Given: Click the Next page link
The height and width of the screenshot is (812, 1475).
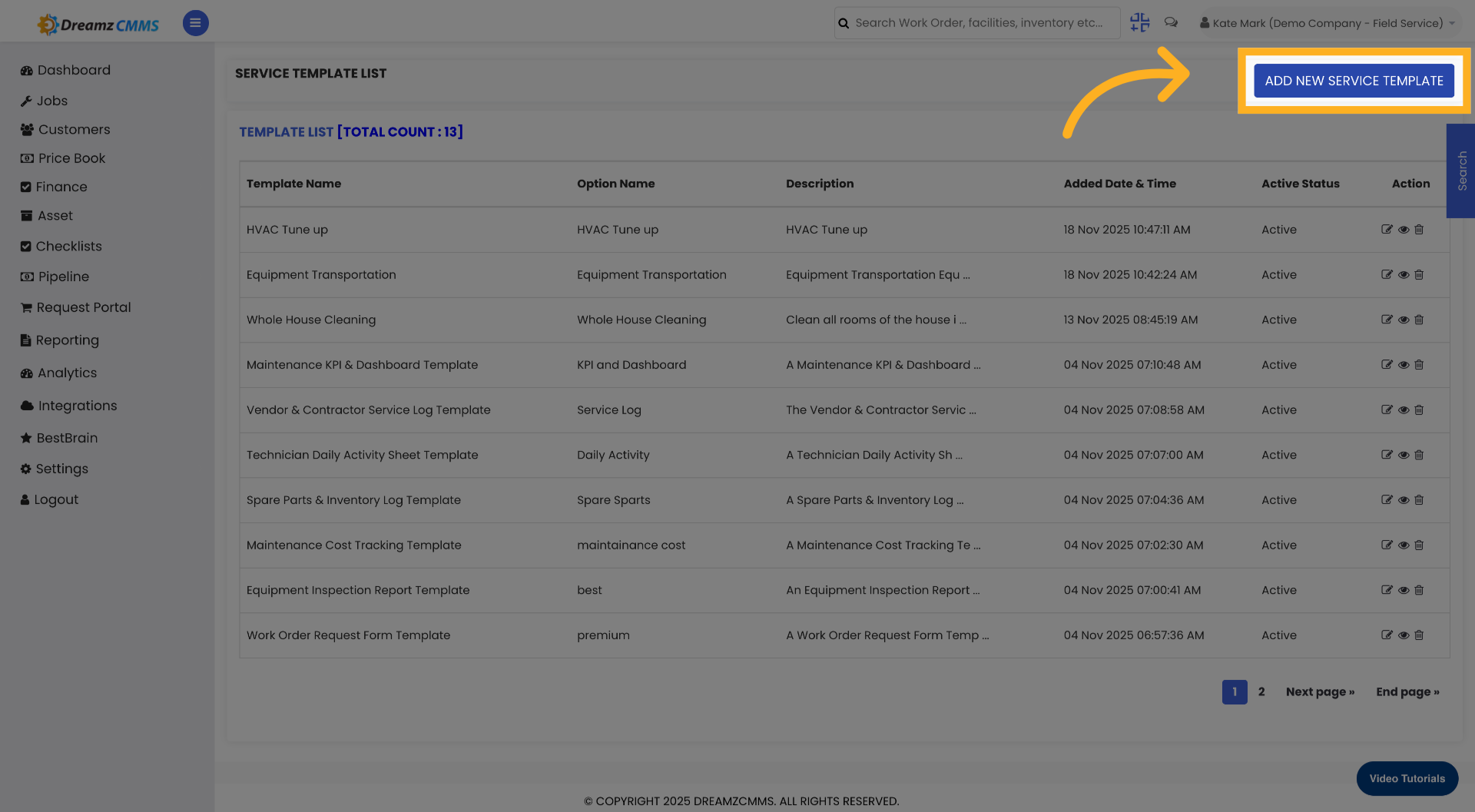Looking at the screenshot, I should pyautogui.click(x=1320, y=691).
